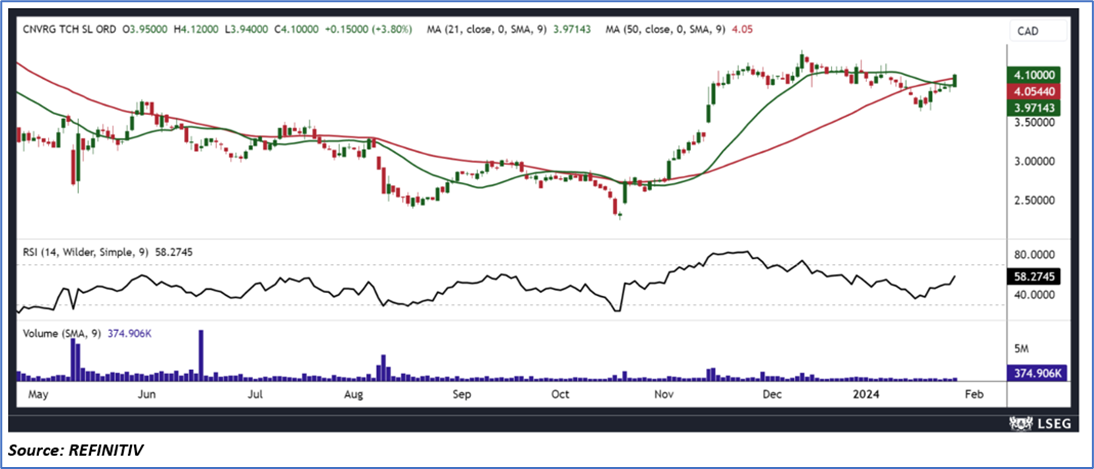
Task: Click the green 4.10000 price label
Action: [x=1035, y=74]
